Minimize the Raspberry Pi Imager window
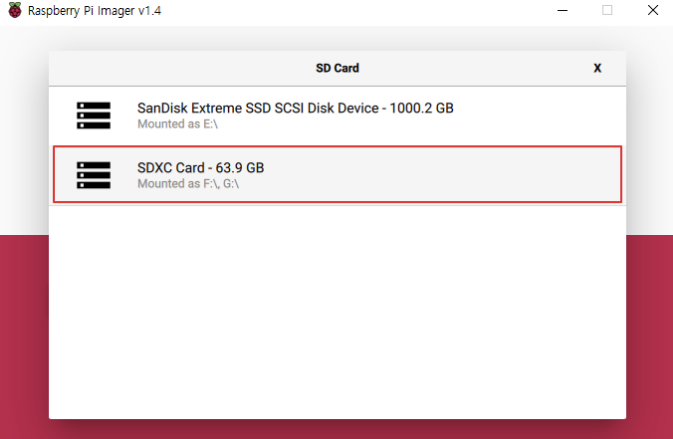The image size is (673, 439). tap(562, 10)
